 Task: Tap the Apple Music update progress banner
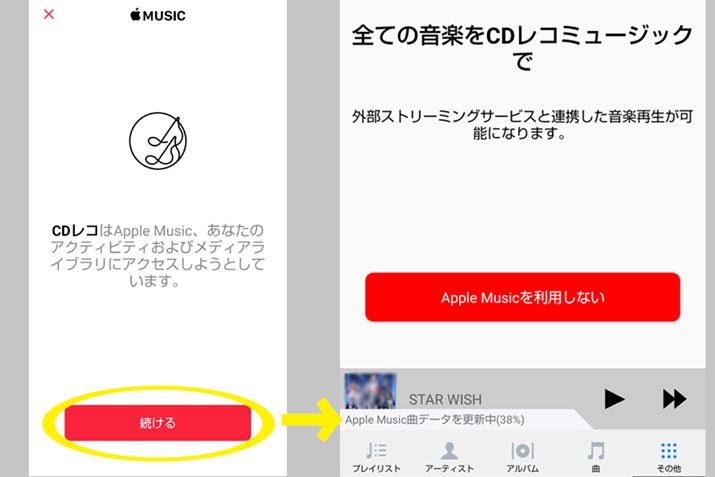coord(435,420)
